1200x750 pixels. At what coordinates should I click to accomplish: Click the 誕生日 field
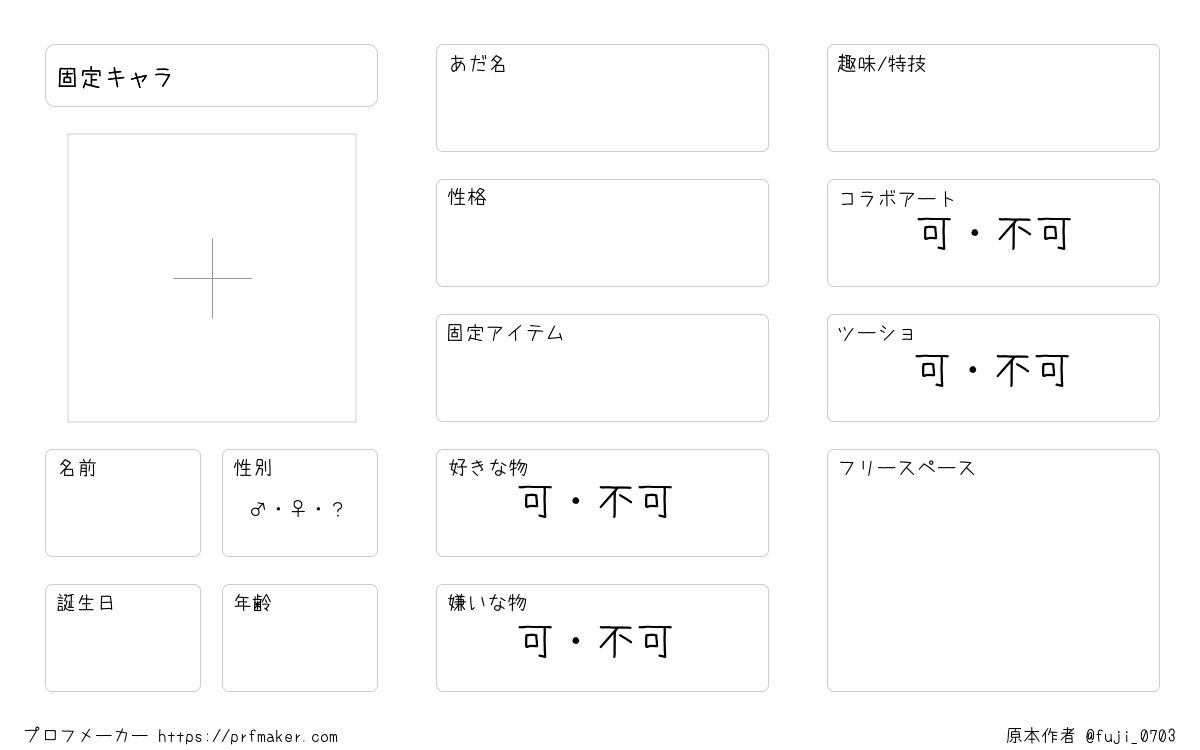point(123,638)
